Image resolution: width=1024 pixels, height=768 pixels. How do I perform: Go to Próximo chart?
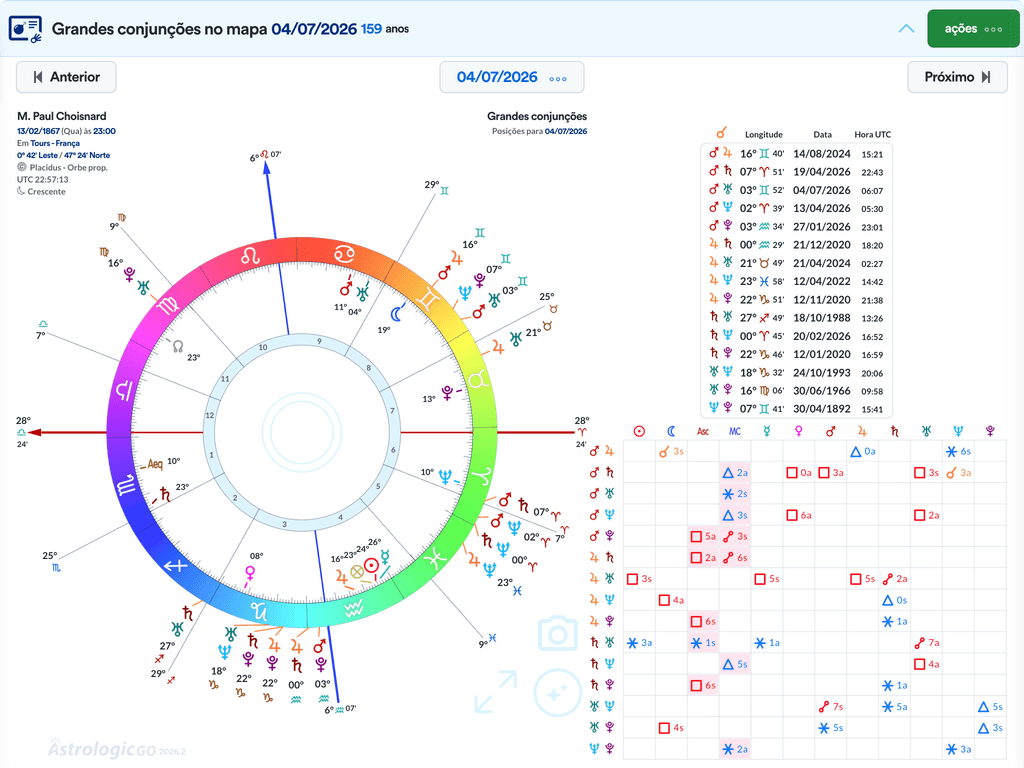957,77
